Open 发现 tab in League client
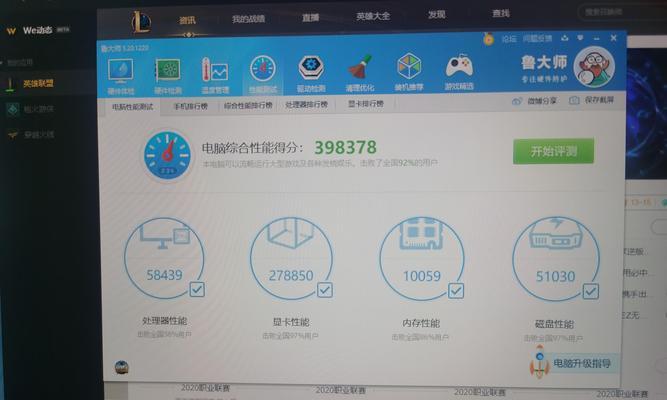This screenshot has width=667, height=400. [x=436, y=14]
